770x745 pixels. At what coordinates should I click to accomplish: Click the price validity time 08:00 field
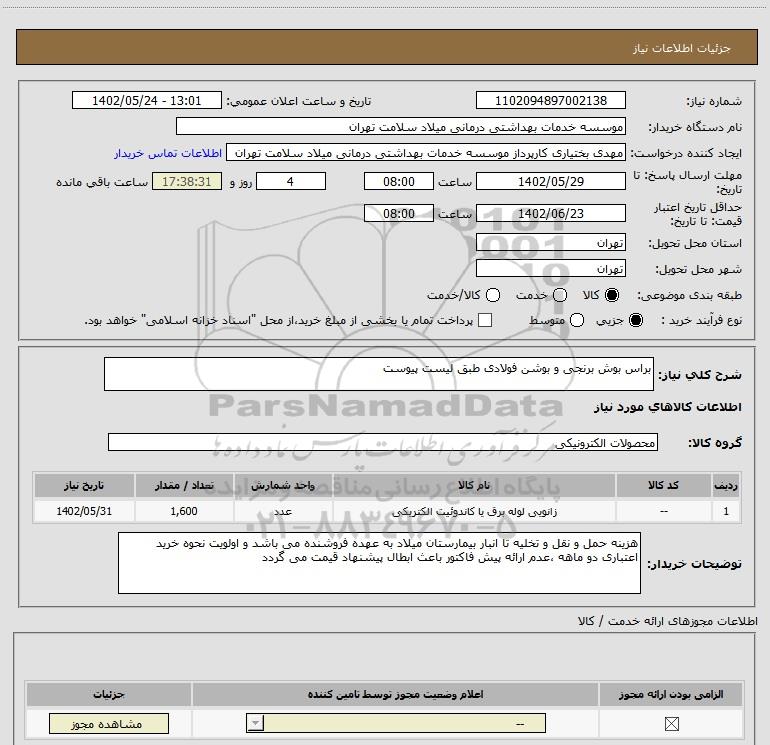click(x=399, y=213)
